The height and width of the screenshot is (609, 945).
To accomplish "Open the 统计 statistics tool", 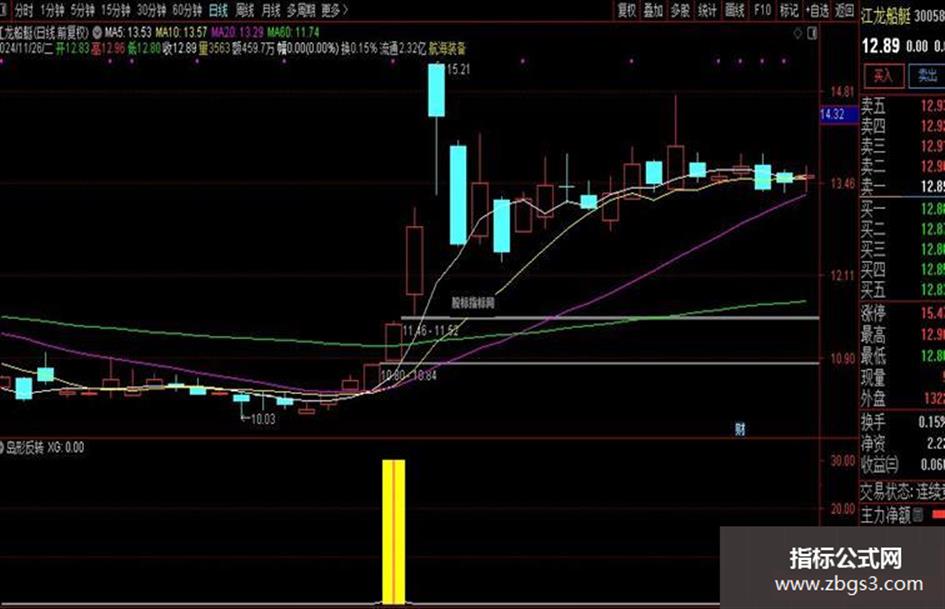I will click(708, 10).
